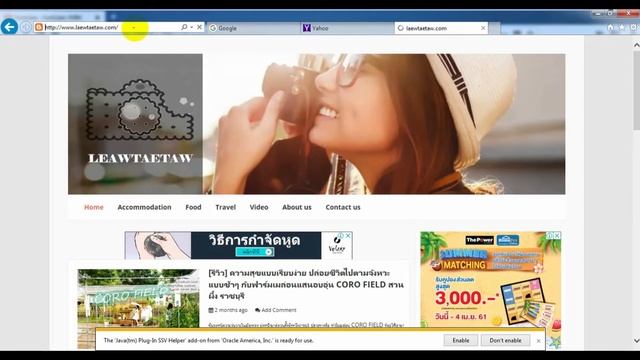Click The Power logo in sidebar ad
The height and width of the screenshot is (360, 640).
tap(480, 240)
